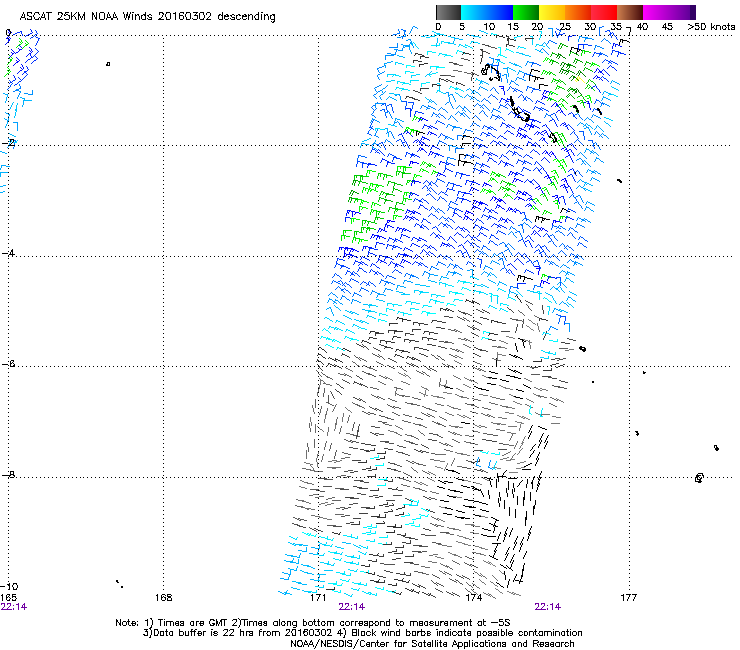740x650 pixels.
Task: Click the "45" legend label
Action: point(667,27)
